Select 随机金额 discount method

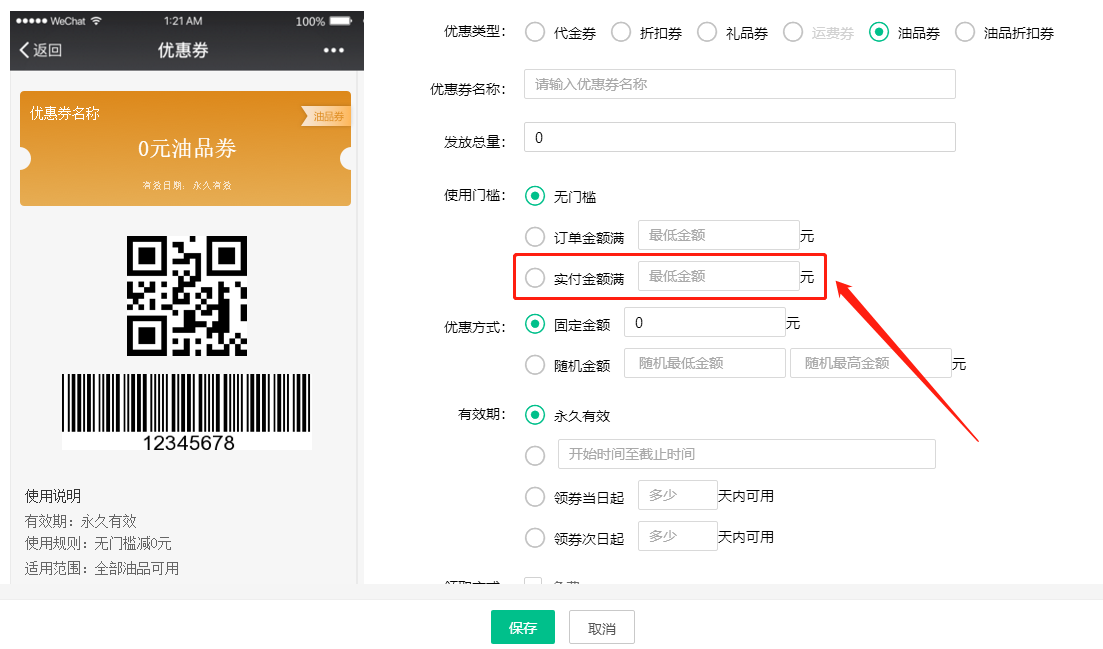point(535,365)
